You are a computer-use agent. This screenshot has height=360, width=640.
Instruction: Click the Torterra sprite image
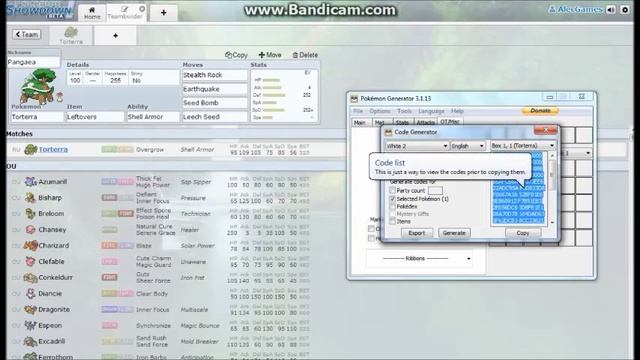(37, 86)
